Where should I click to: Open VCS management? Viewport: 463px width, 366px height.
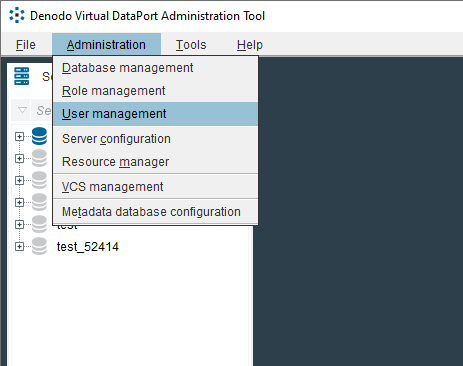click(x=155, y=187)
